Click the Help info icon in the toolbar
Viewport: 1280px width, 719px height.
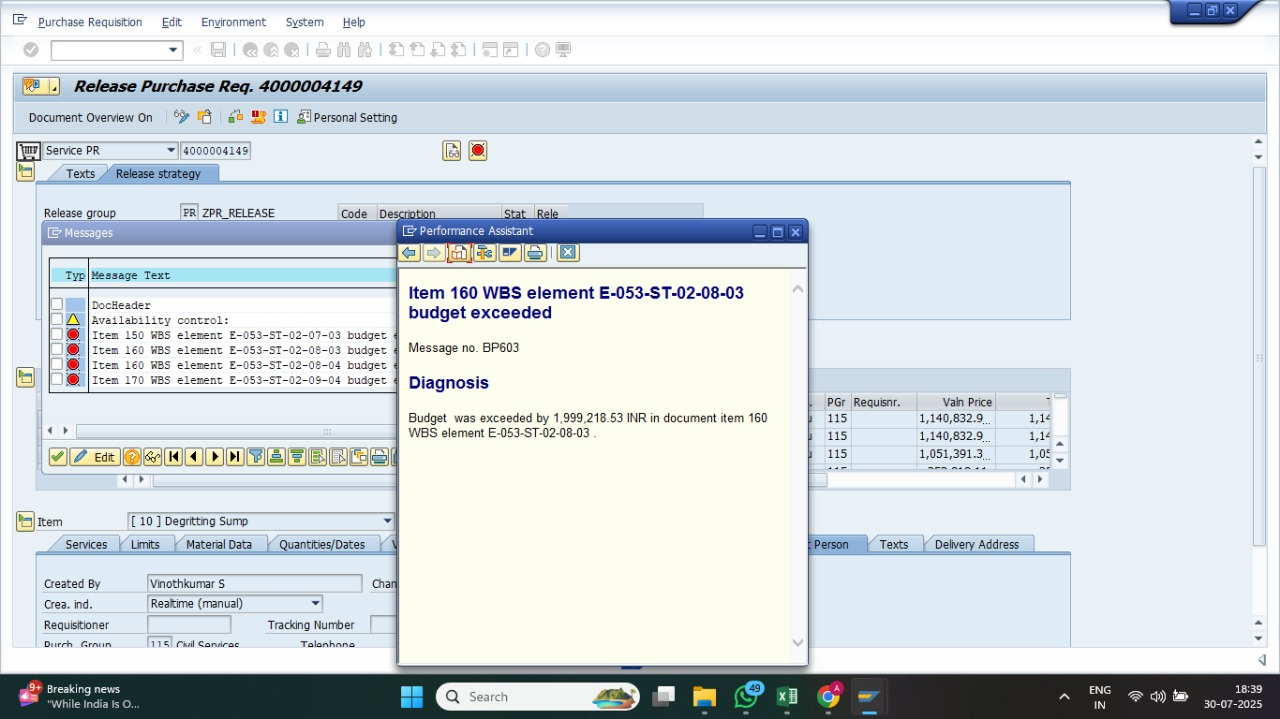[281, 117]
